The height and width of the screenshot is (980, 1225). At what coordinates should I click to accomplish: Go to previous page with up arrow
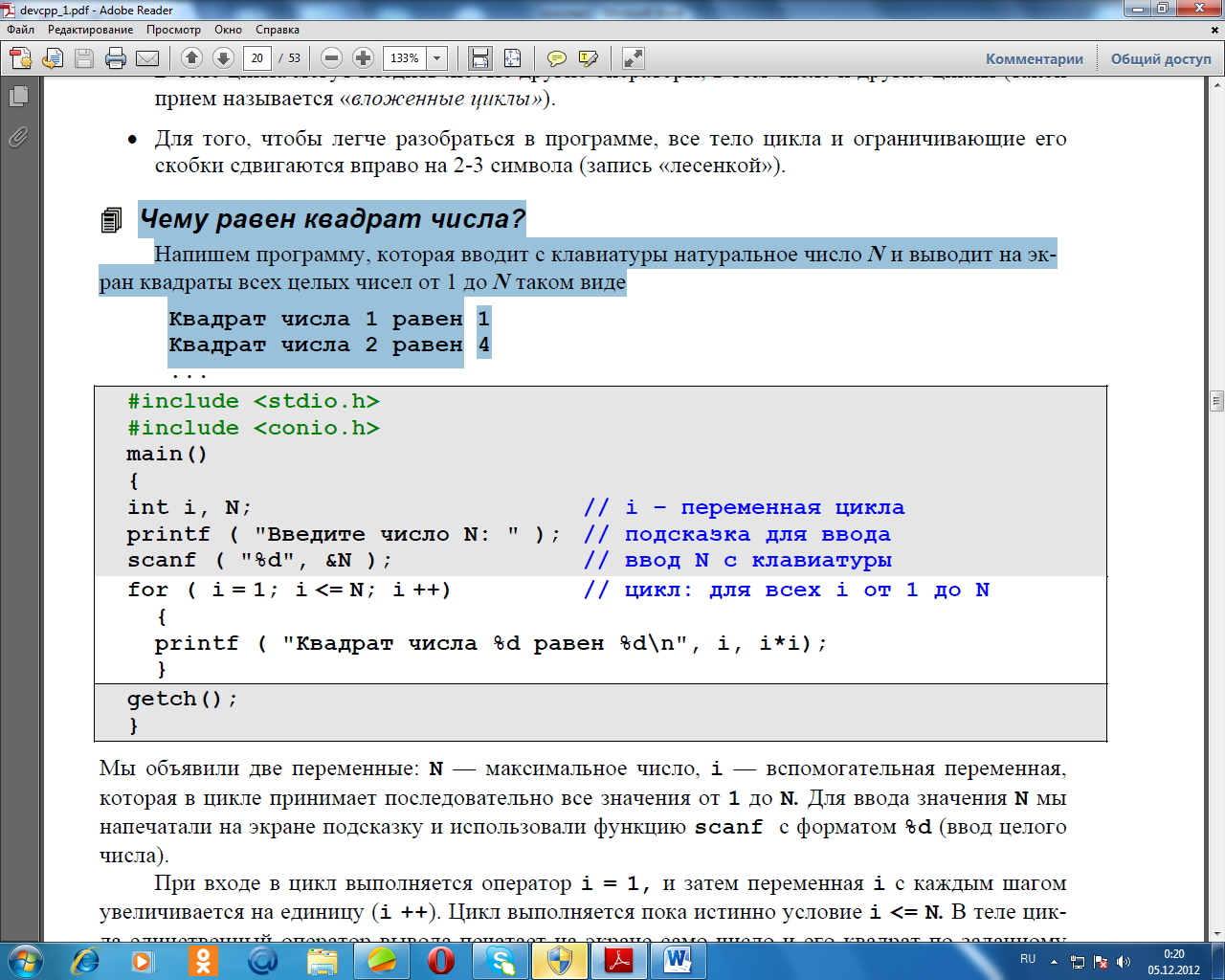(191, 58)
